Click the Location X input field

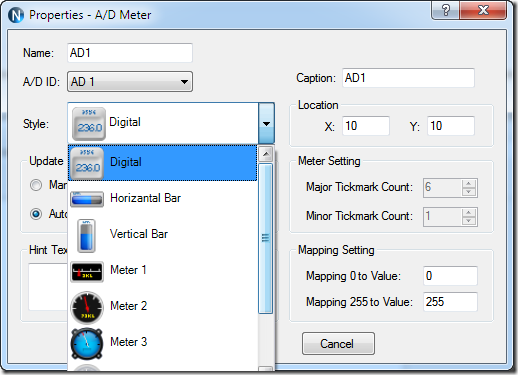pyautogui.click(x=366, y=126)
